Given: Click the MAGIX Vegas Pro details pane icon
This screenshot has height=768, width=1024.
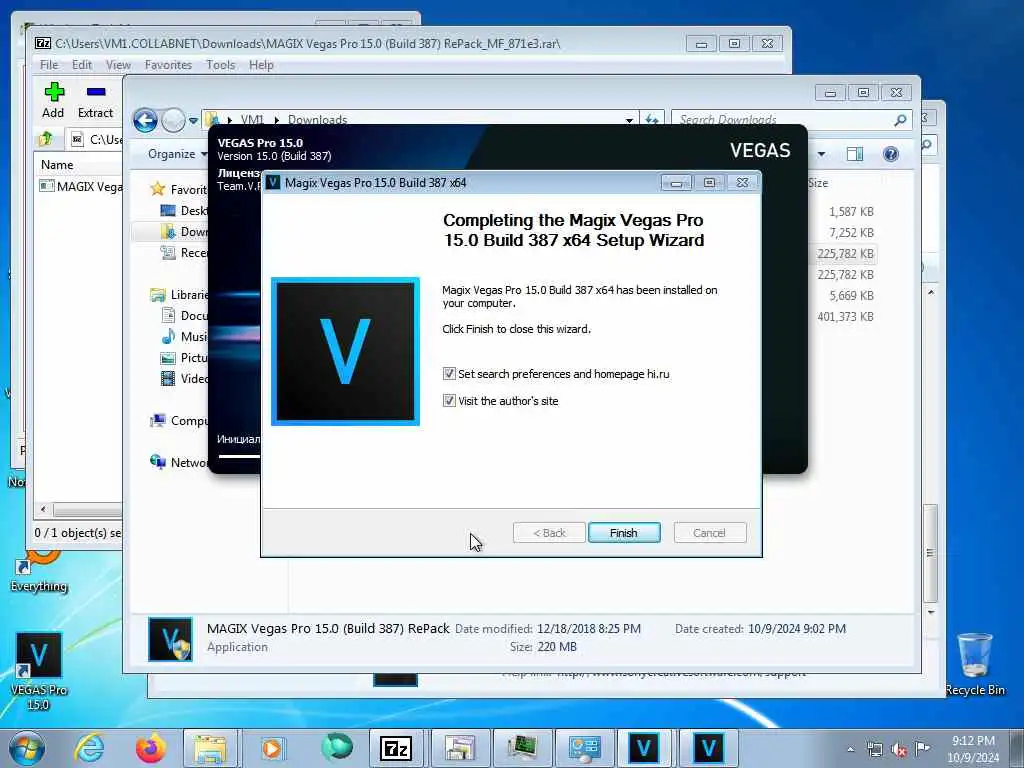Looking at the screenshot, I should coord(170,639).
